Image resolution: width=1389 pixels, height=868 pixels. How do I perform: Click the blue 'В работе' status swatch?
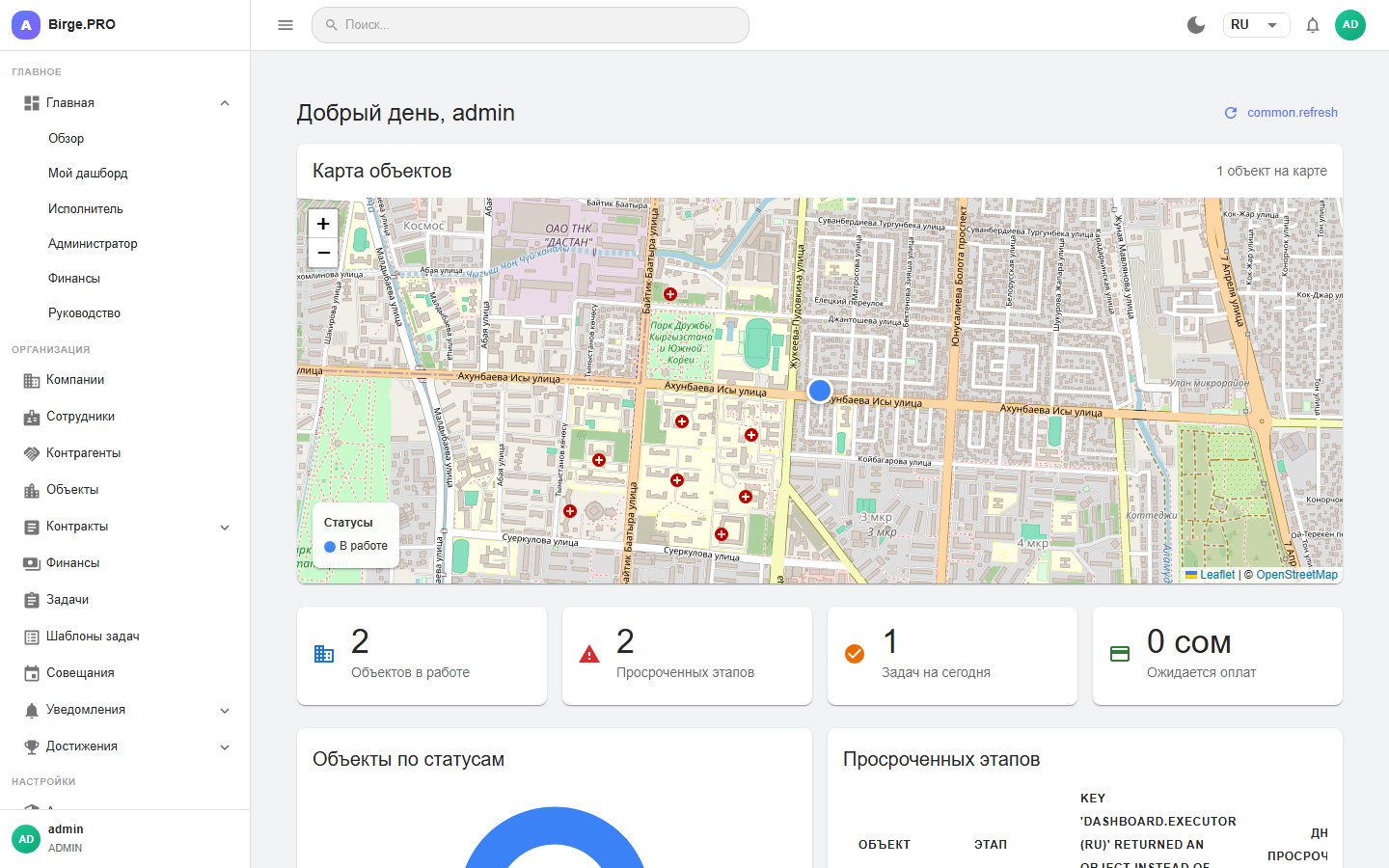click(330, 547)
